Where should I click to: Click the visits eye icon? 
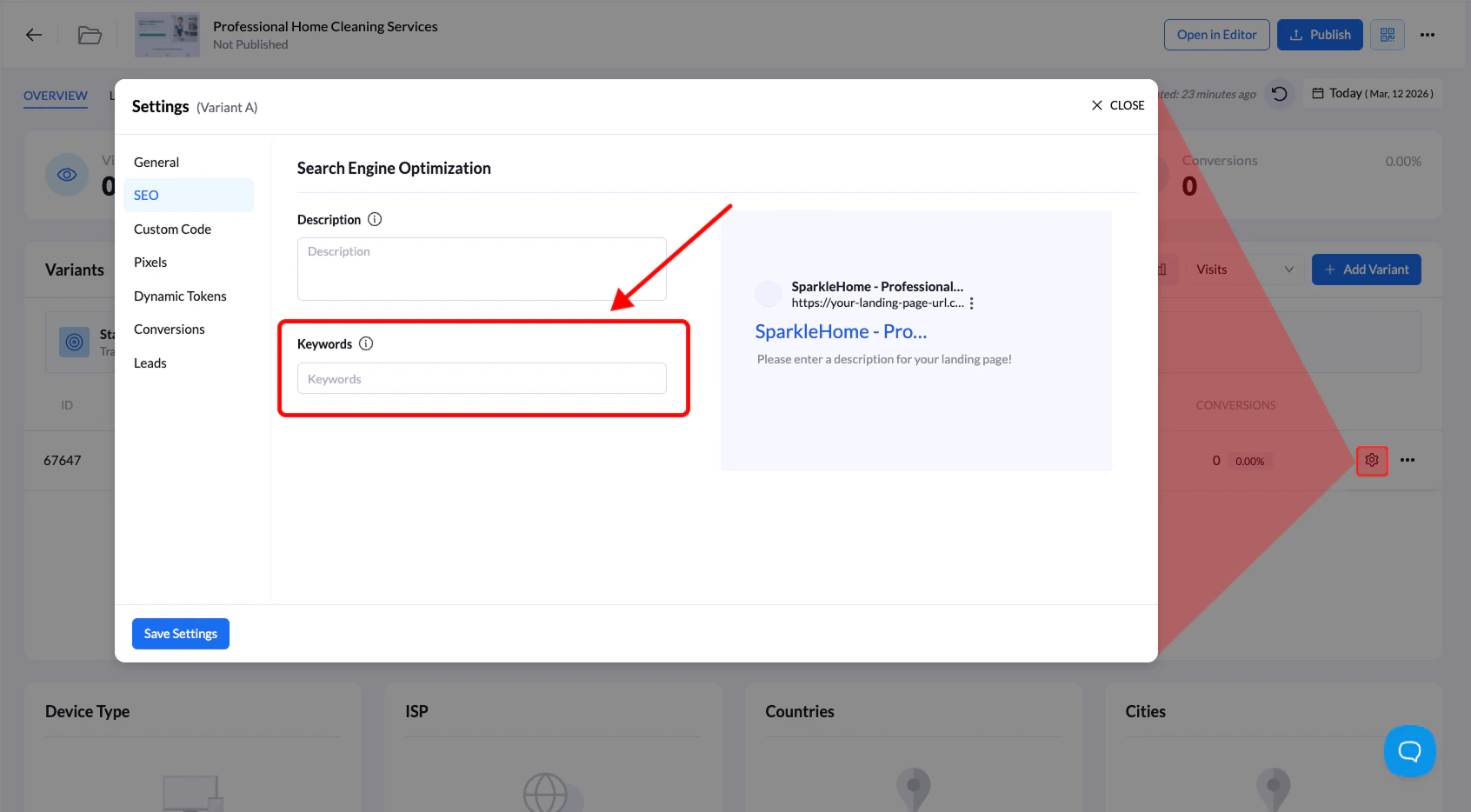[67, 175]
